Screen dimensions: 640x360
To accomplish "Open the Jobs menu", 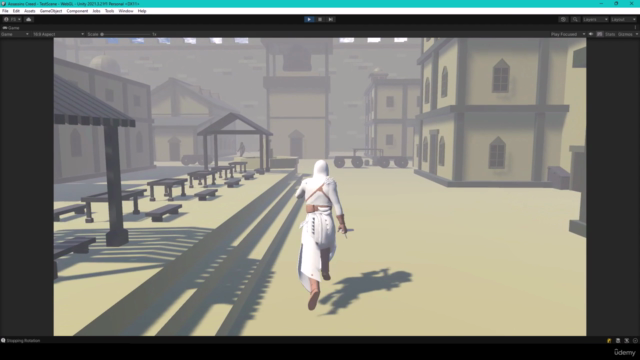I will 96,11.
